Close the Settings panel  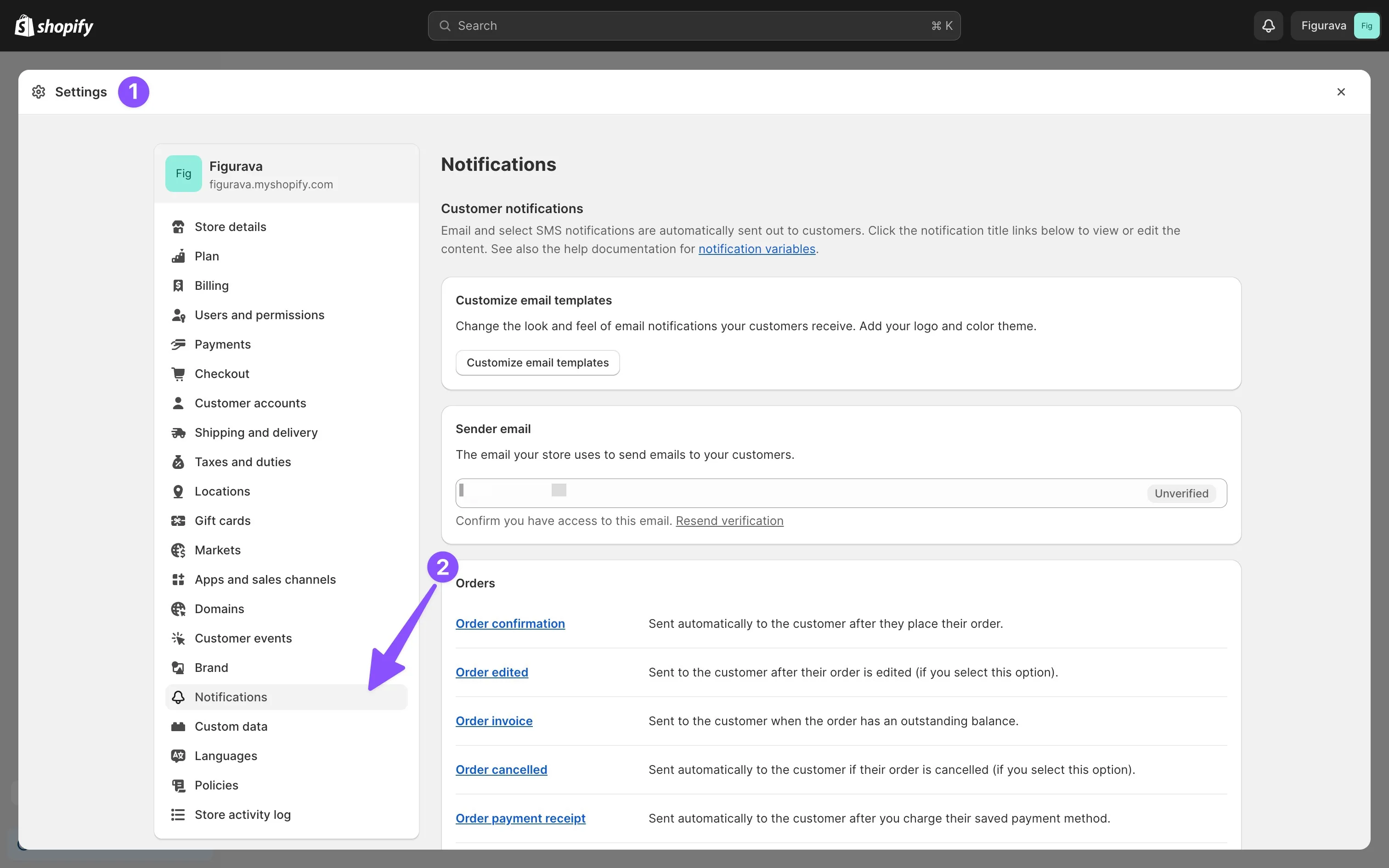1341,92
